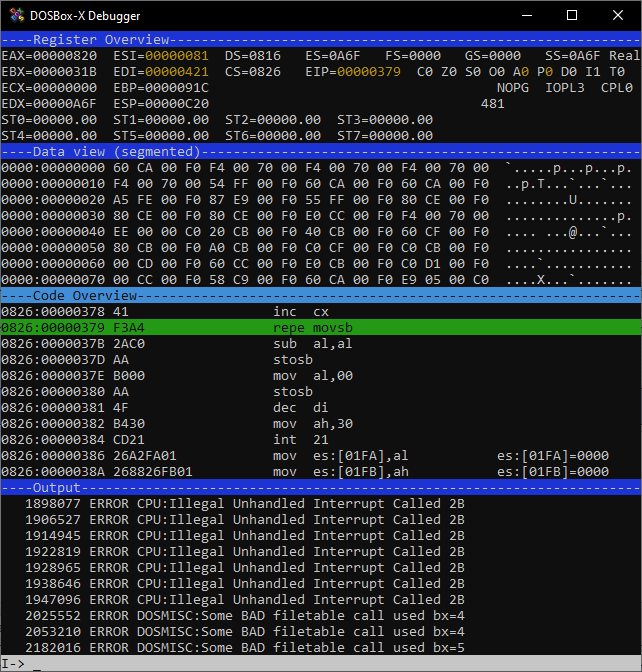This screenshot has width=642, height=672.
Task: Click the 481 cycle counter value
Action: tap(492, 104)
